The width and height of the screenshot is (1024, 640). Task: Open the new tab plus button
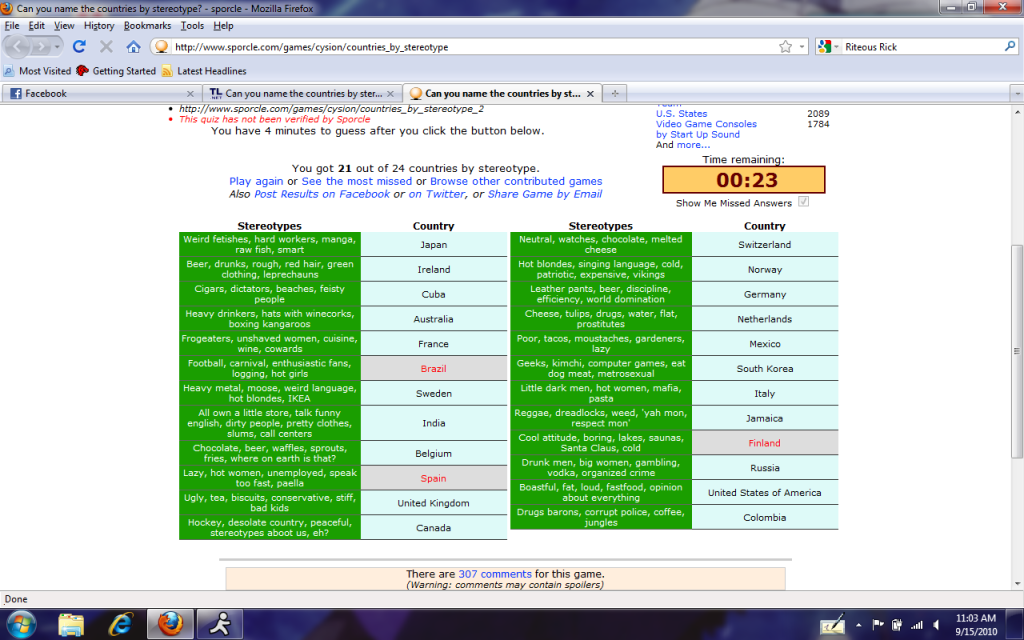[614, 93]
